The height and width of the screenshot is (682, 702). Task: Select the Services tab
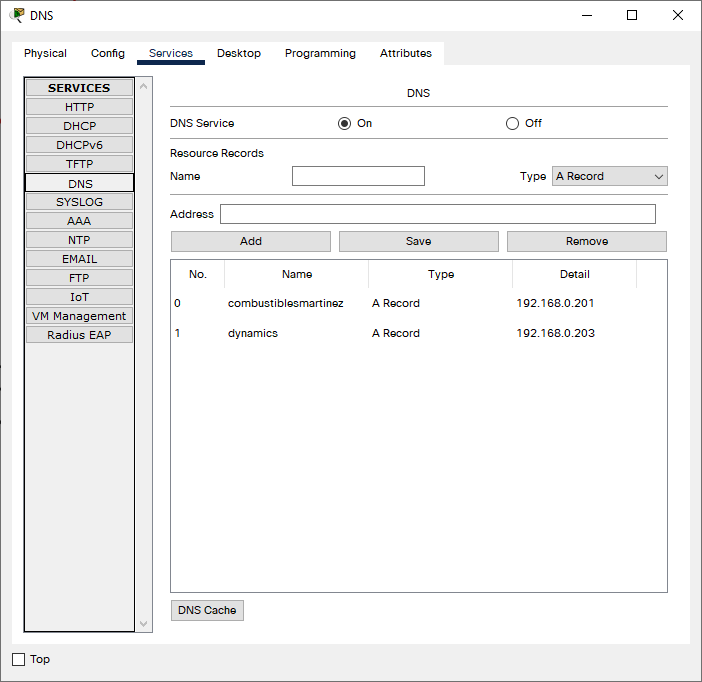point(171,53)
